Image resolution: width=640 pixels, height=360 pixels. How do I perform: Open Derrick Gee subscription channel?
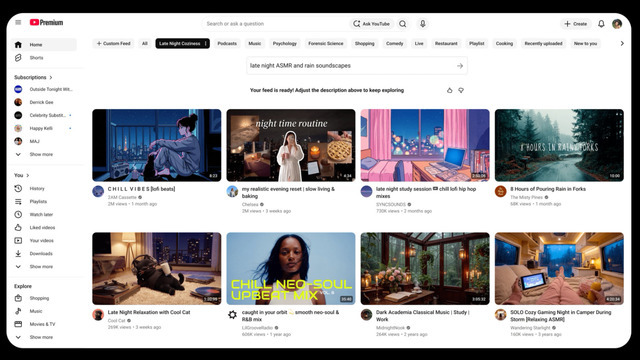(x=44, y=102)
